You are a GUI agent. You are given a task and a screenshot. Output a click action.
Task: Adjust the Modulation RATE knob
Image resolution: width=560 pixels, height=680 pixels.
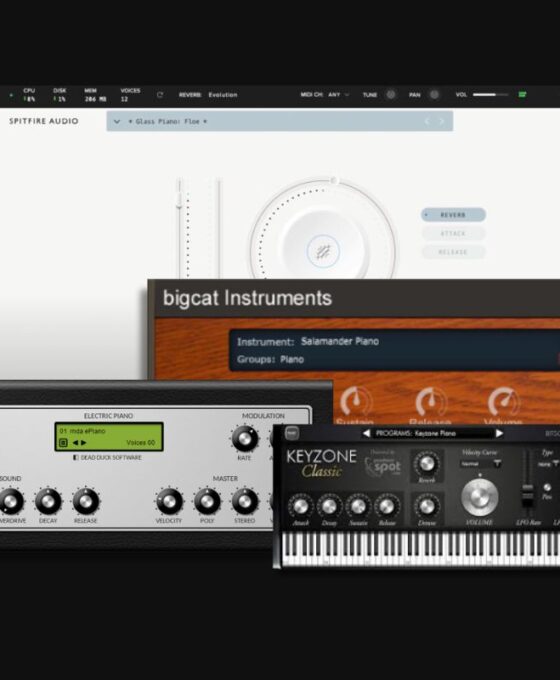[244, 438]
